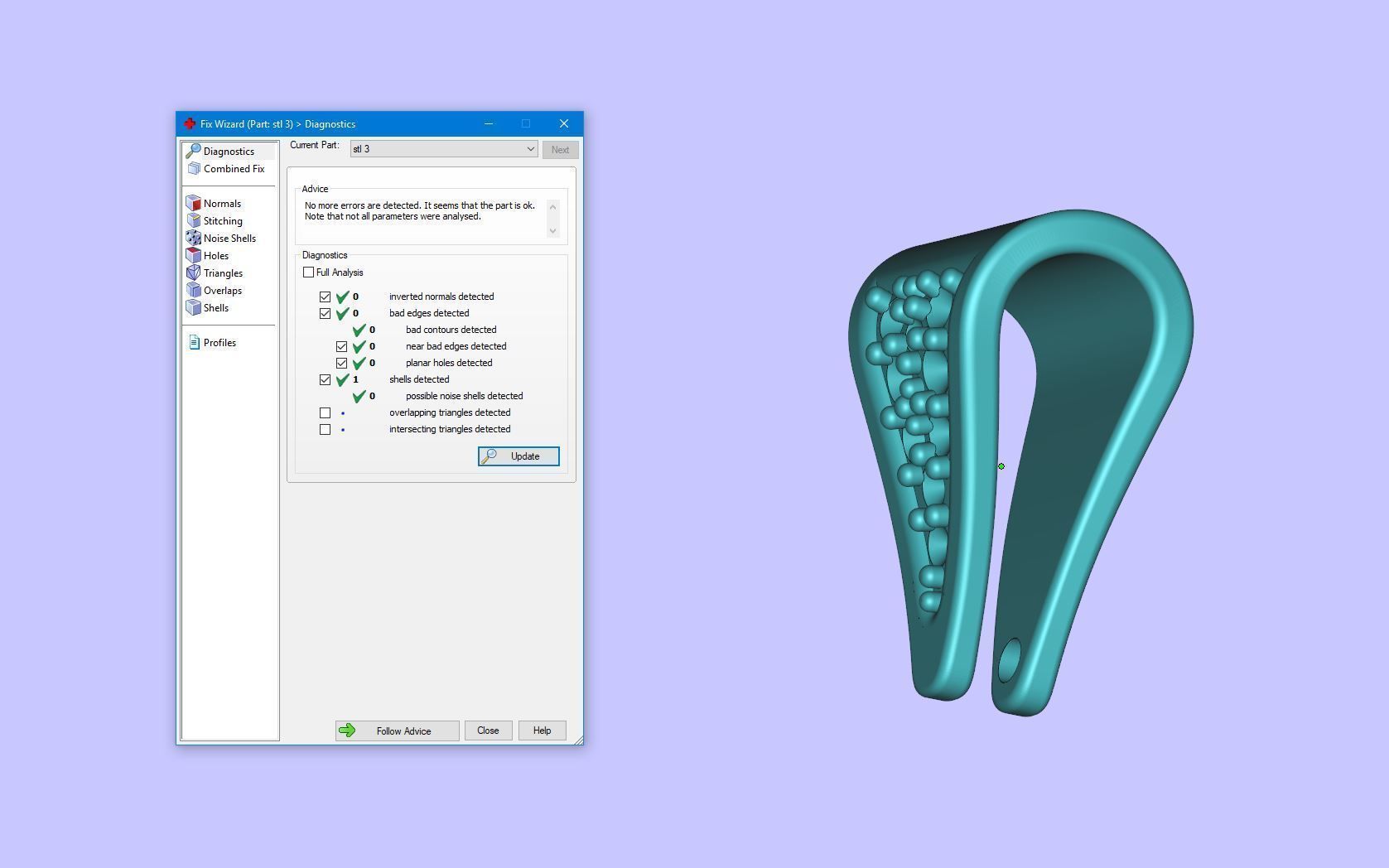Switch to the Combined Fix page label
The height and width of the screenshot is (868, 1389).
coord(234,169)
